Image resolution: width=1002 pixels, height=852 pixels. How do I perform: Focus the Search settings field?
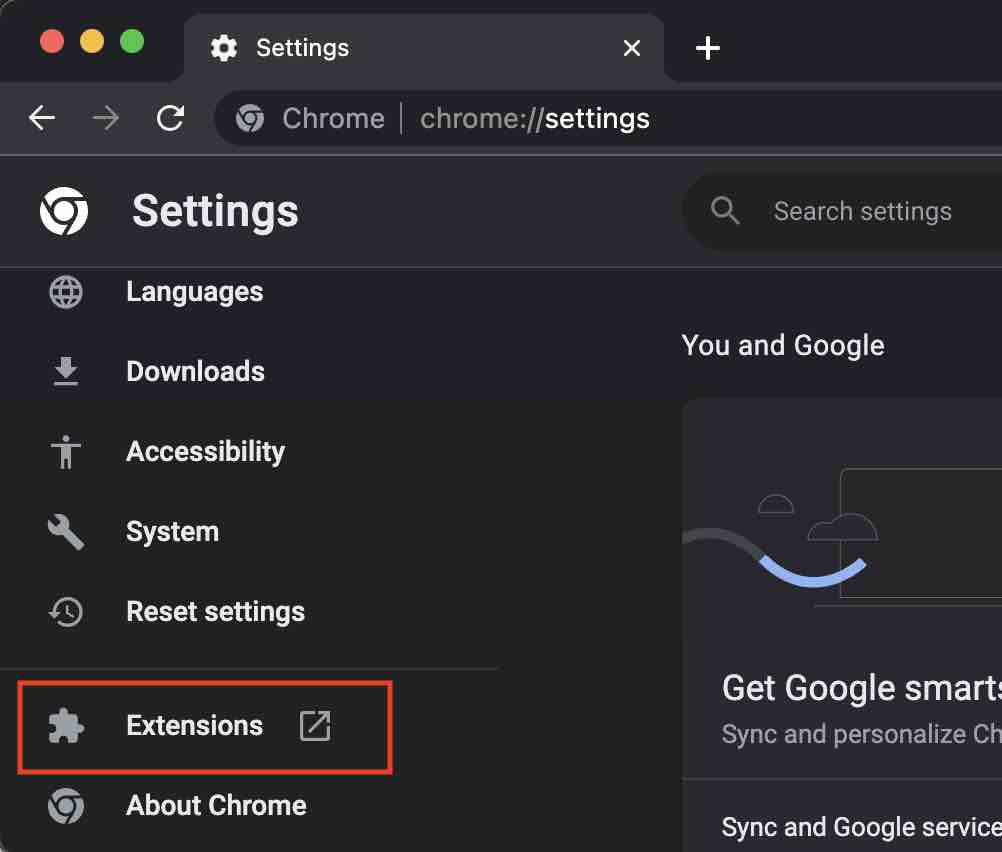pyautogui.click(x=862, y=212)
